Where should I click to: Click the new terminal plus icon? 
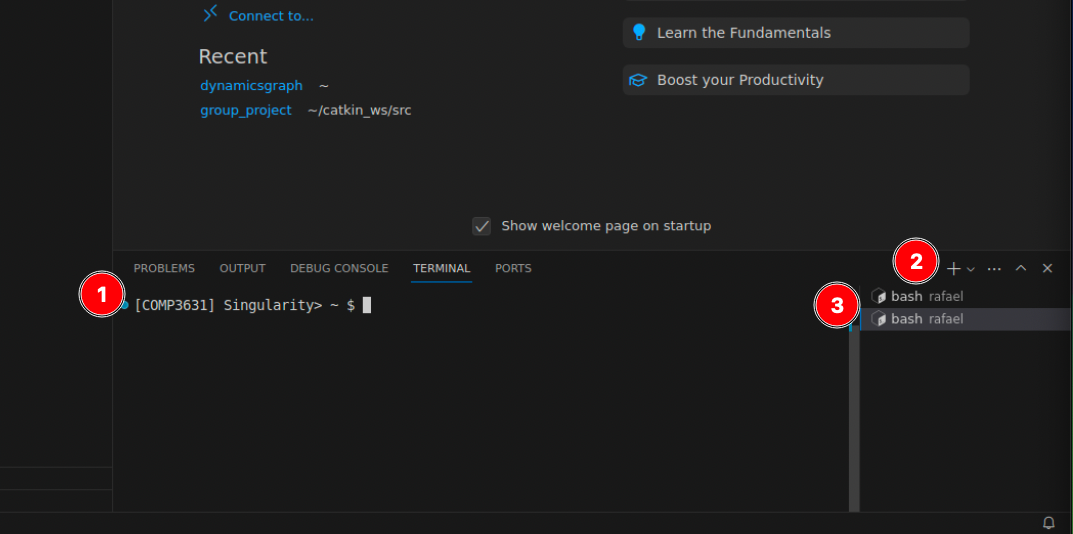[953, 269]
